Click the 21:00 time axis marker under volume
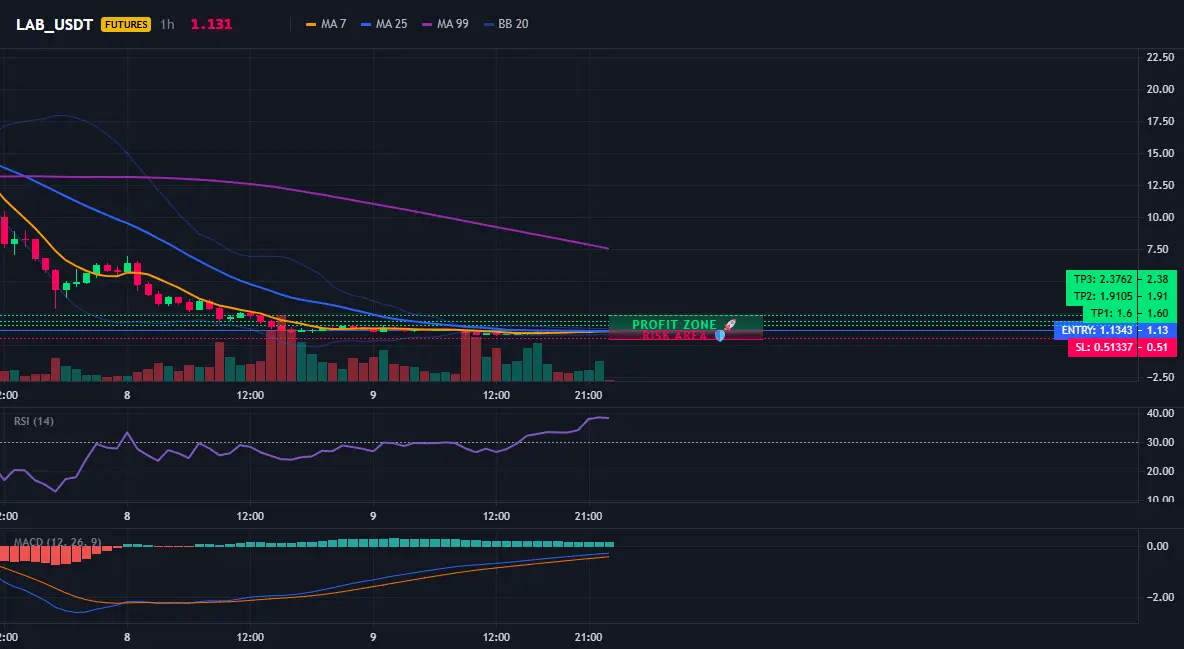This screenshot has height=649, width=1184. pos(588,395)
